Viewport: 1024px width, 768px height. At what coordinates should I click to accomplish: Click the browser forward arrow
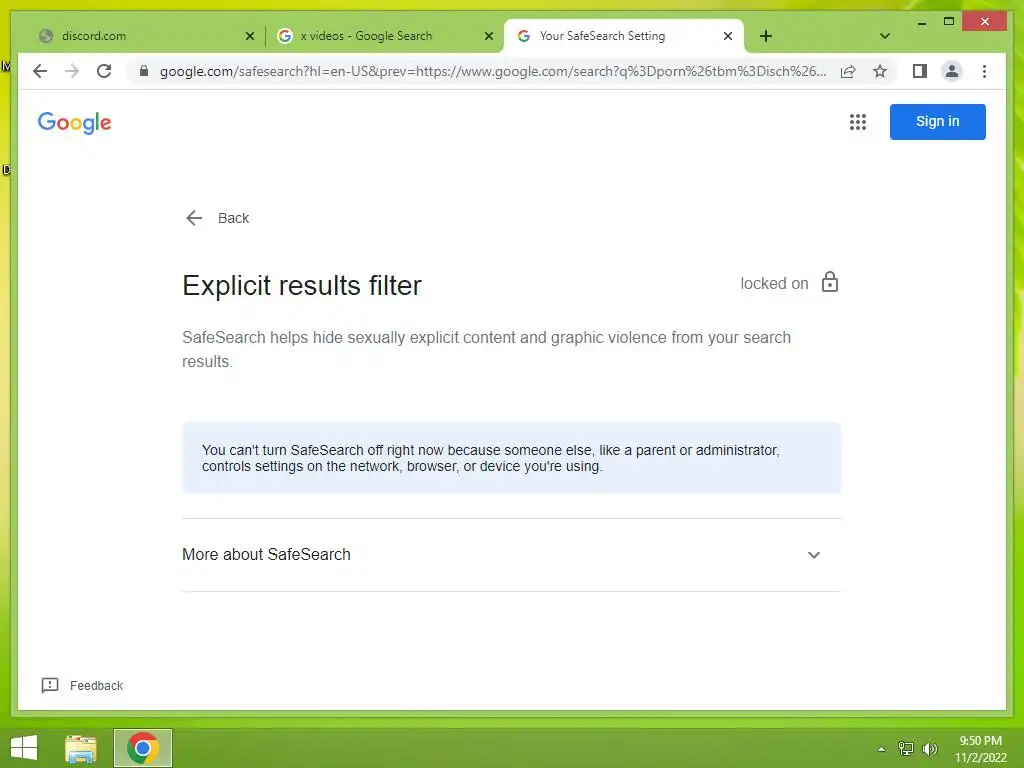(72, 71)
